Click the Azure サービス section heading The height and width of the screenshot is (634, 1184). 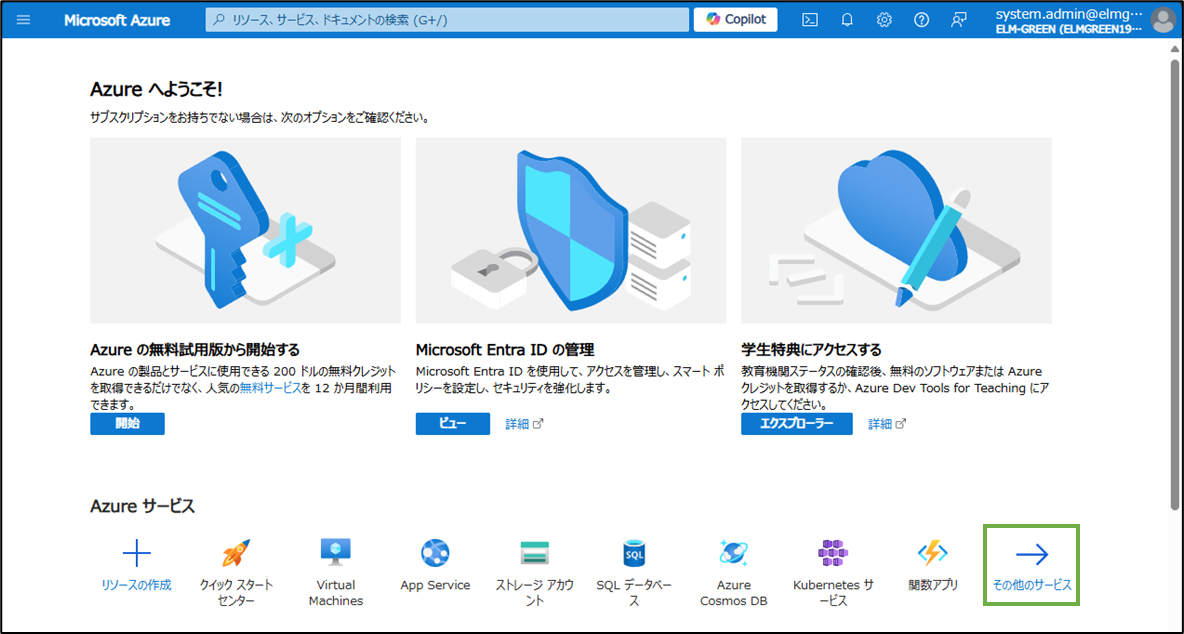(142, 506)
